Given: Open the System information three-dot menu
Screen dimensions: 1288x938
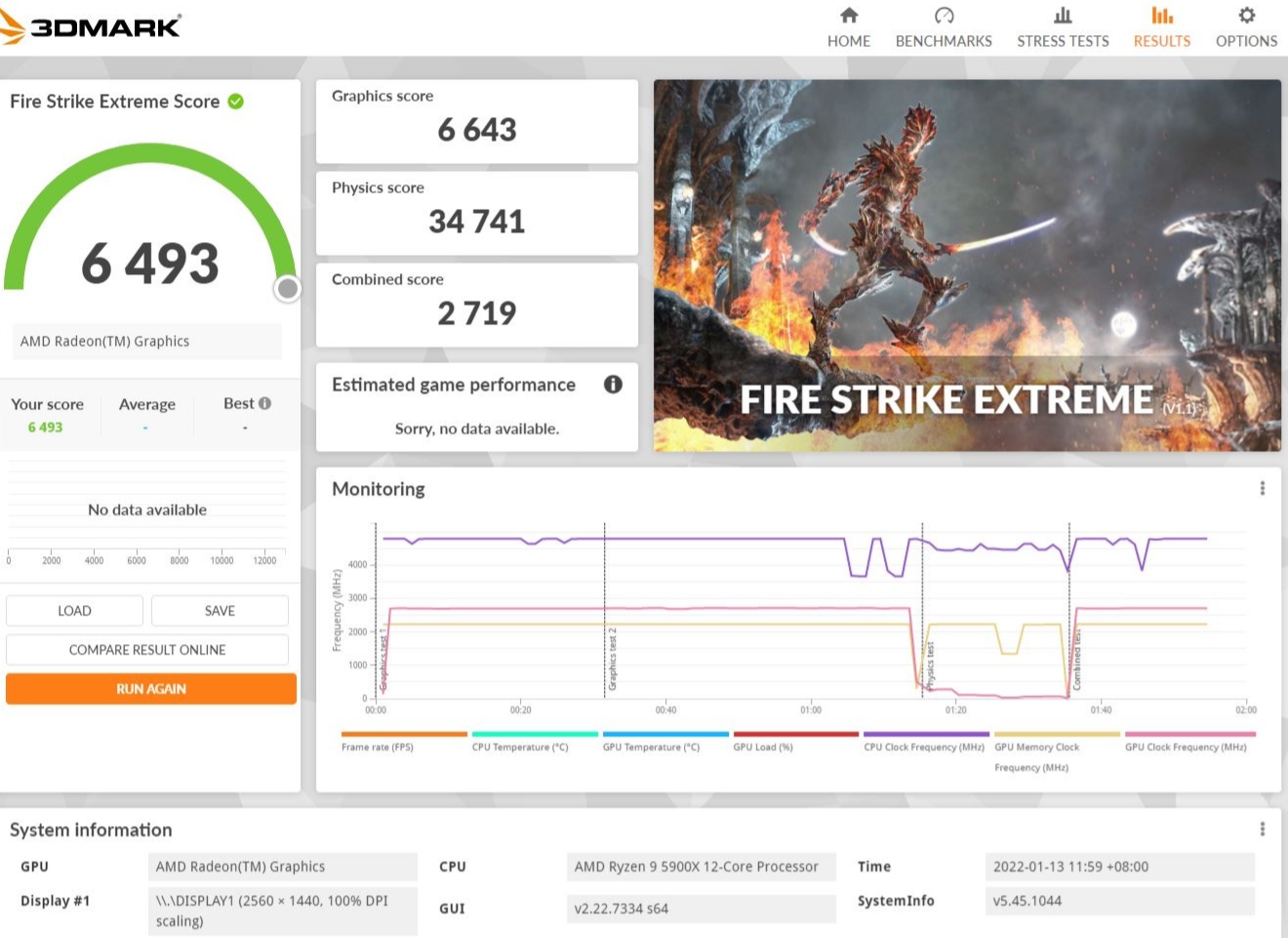Looking at the screenshot, I should [x=1263, y=829].
